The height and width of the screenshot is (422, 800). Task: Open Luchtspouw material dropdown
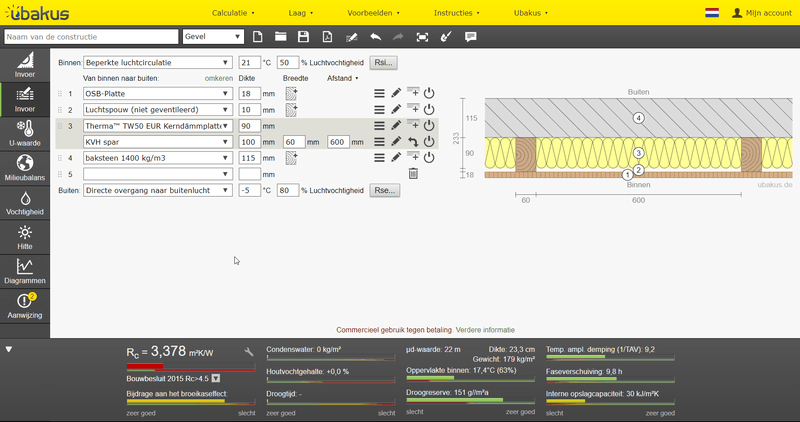pos(158,110)
